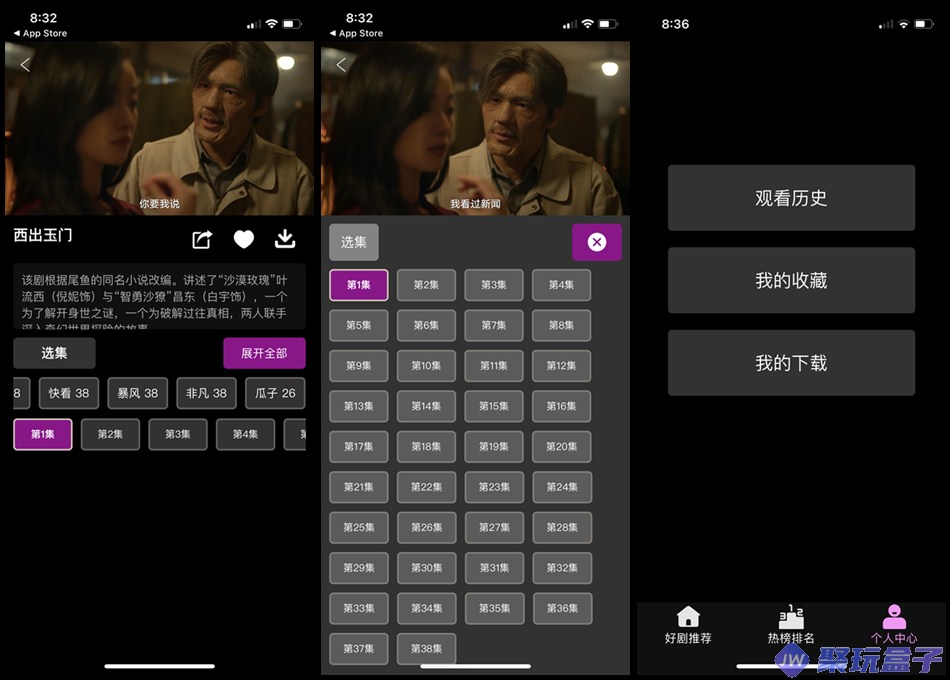This screenshot has width=950, height=680.
Task: Pick 第1集 from the horizontal episode row
Action: 43,435
